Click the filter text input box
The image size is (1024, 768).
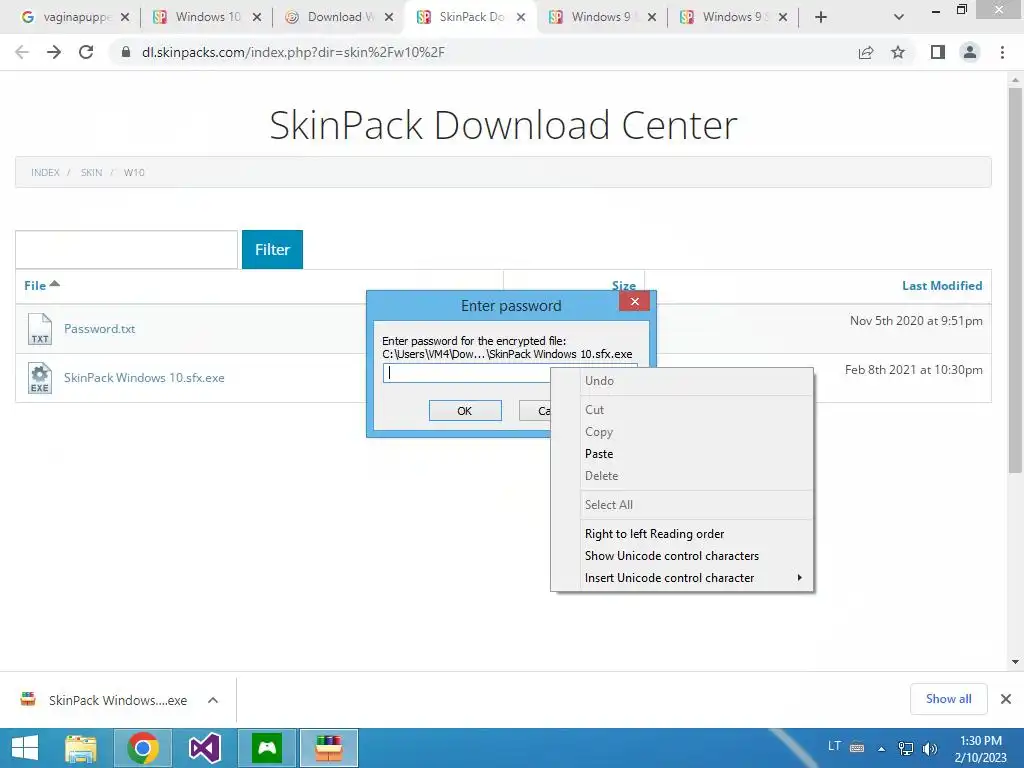pos(127,249)
